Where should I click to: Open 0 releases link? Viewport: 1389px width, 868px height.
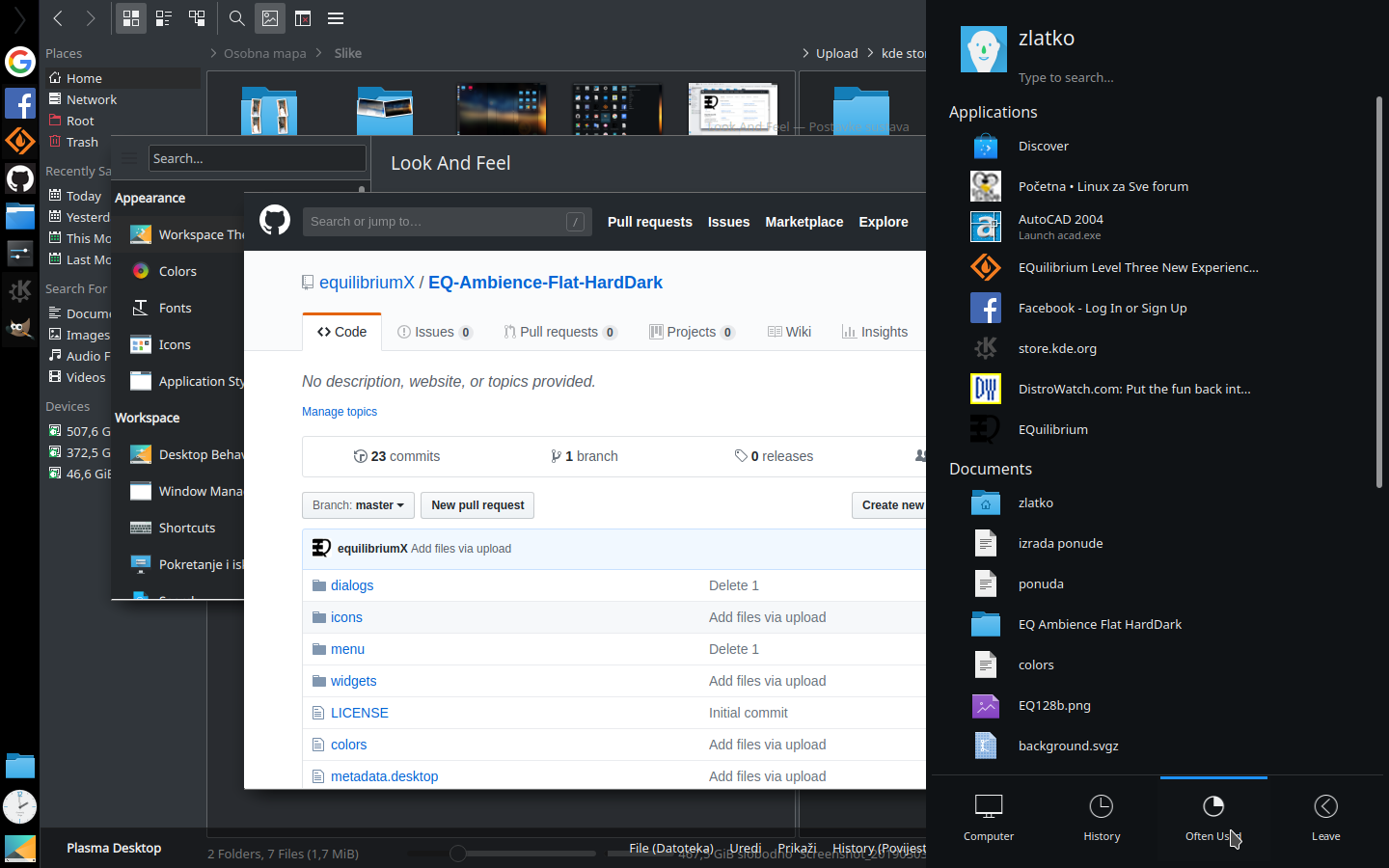(x=774, y=456)
